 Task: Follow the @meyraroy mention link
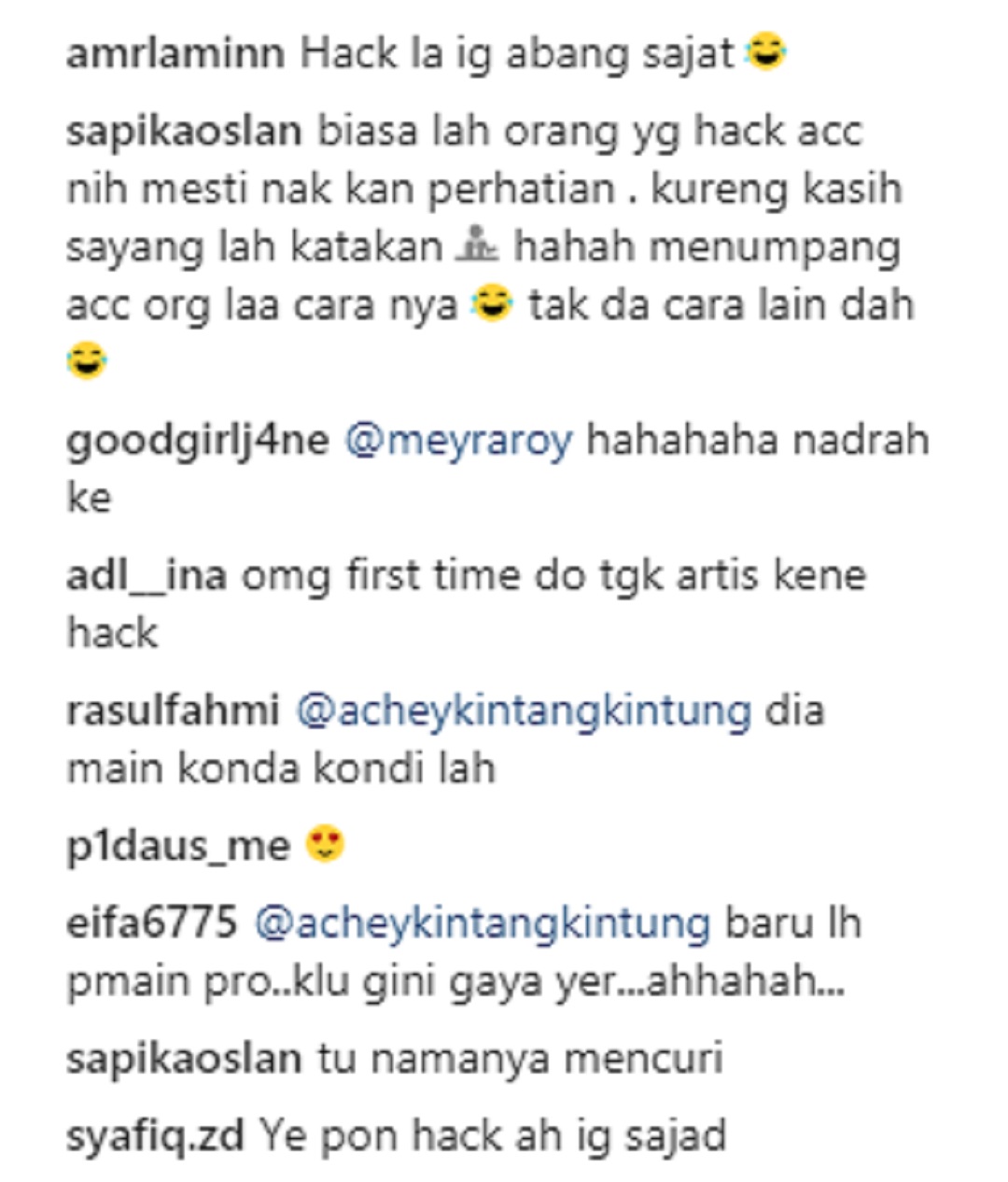point(458,441)
